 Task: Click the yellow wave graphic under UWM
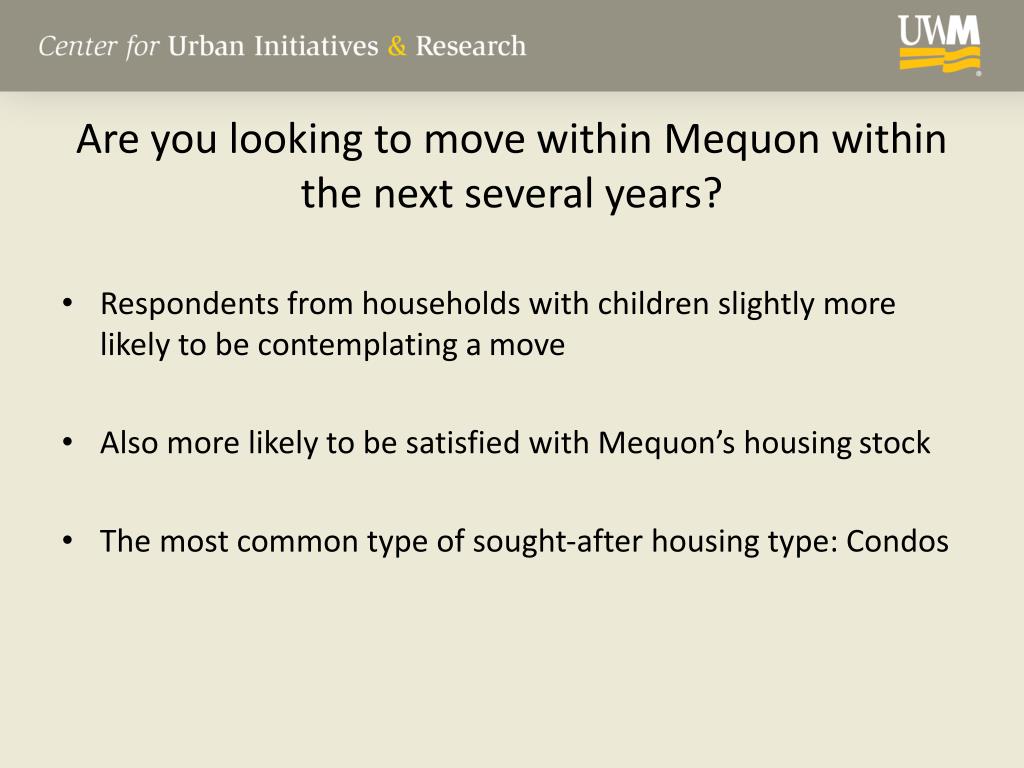click(x=940, y=60)
